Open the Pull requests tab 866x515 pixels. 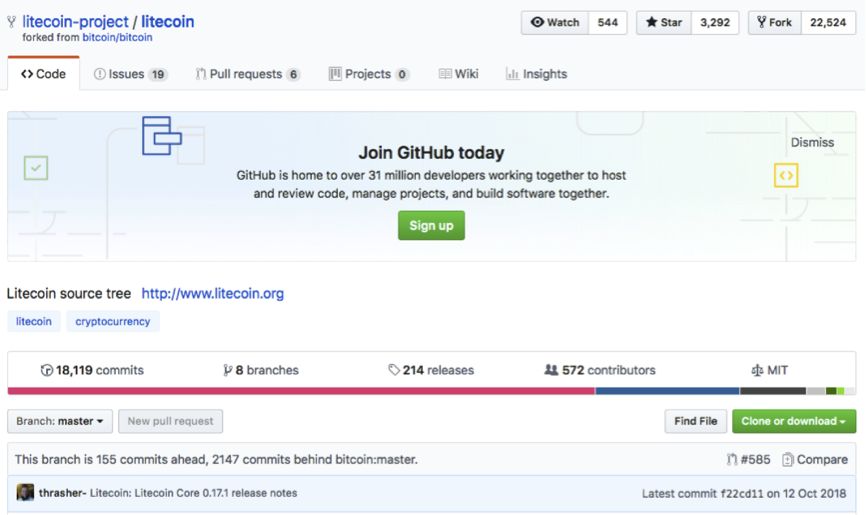(x=247, y=74)
